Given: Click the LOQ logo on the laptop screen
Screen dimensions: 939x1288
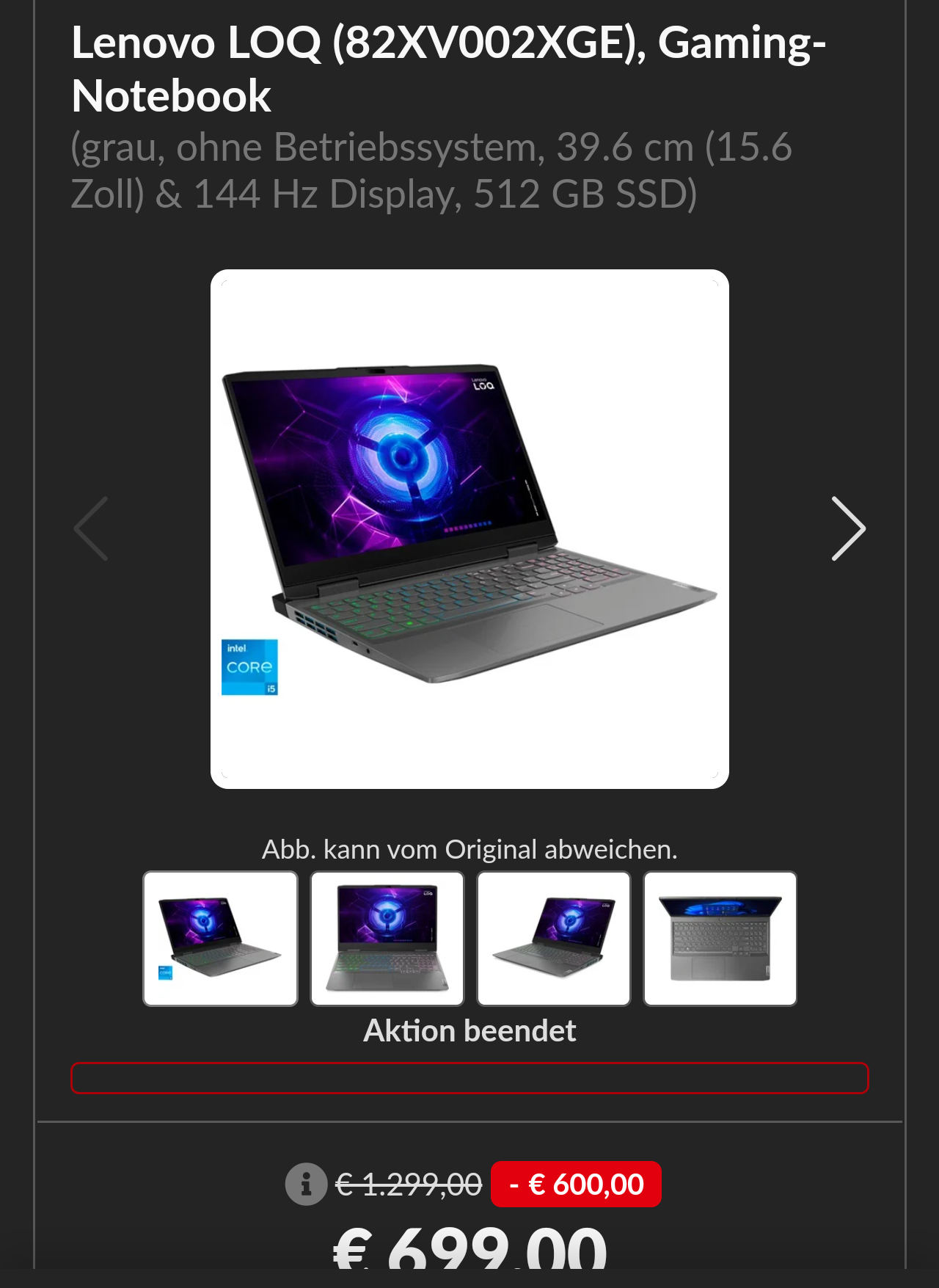Looking at the screenshot, I should [483, 385].
